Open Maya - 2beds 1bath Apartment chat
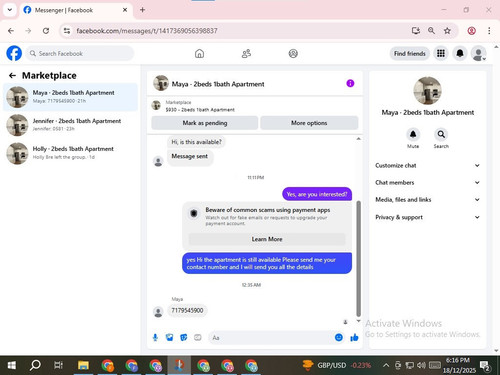500x375 pixels. point(70,97)
